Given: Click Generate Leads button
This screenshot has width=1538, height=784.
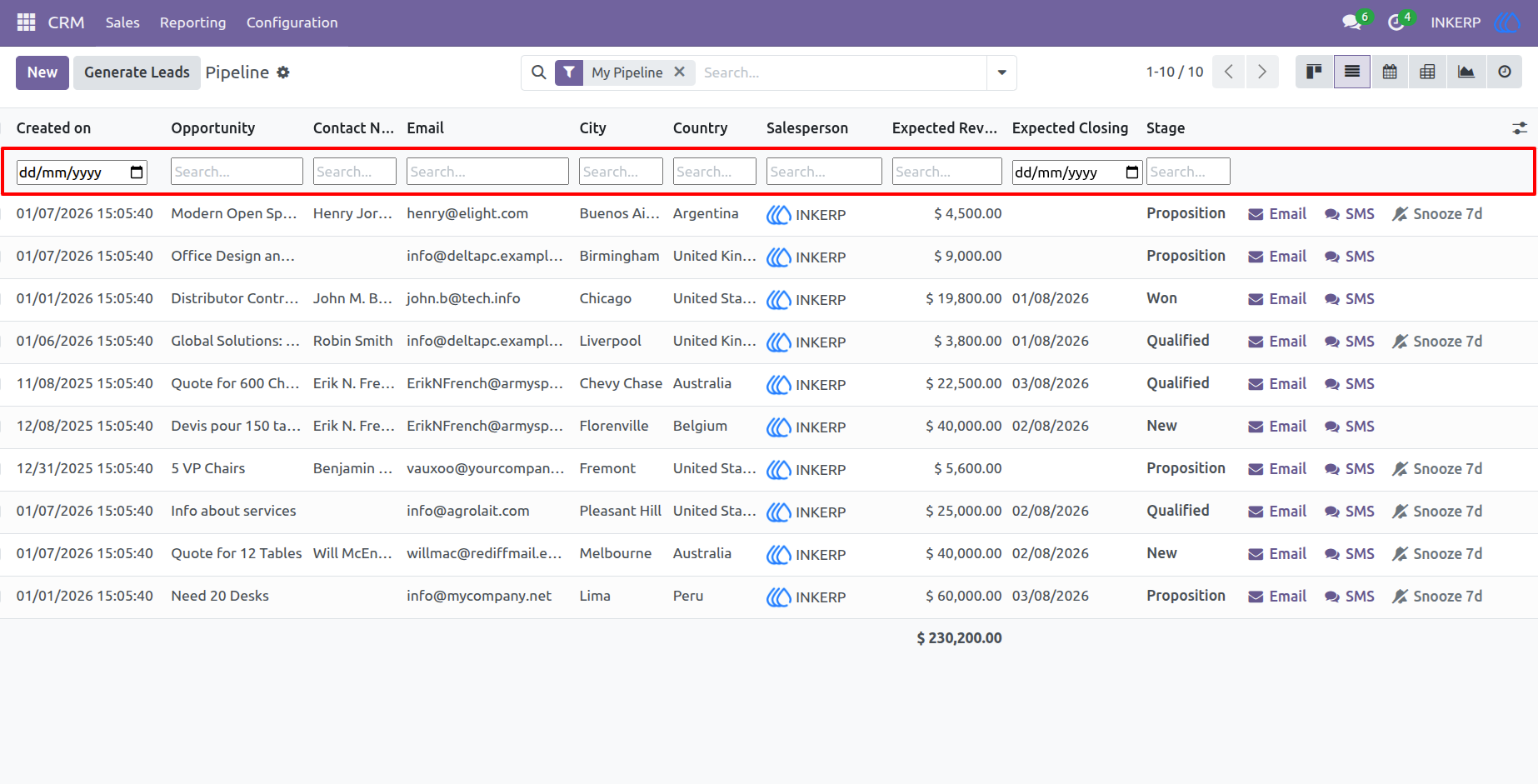Looking at the screenshot, I should click(137, 72).
